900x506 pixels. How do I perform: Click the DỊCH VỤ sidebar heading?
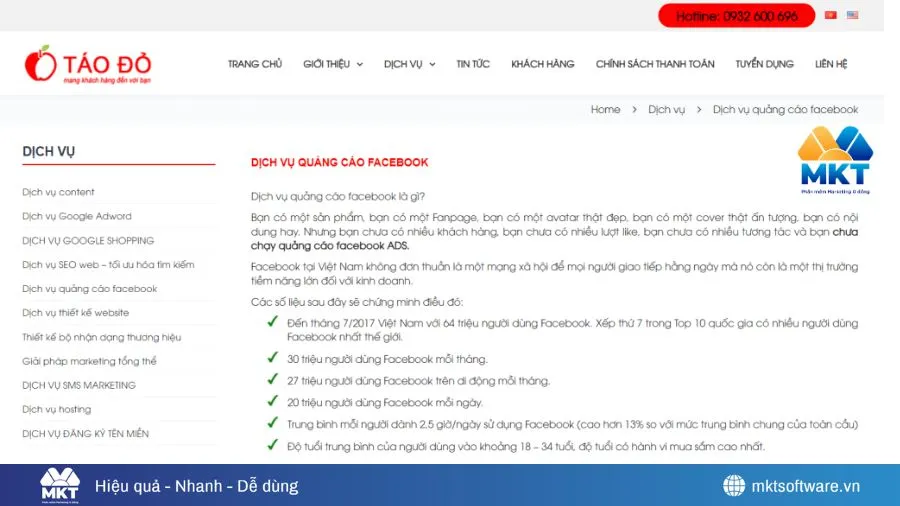tap(49, 151)
